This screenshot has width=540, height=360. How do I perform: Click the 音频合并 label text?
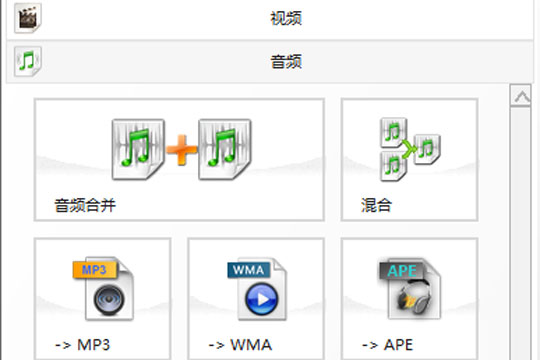coord(85,205)
